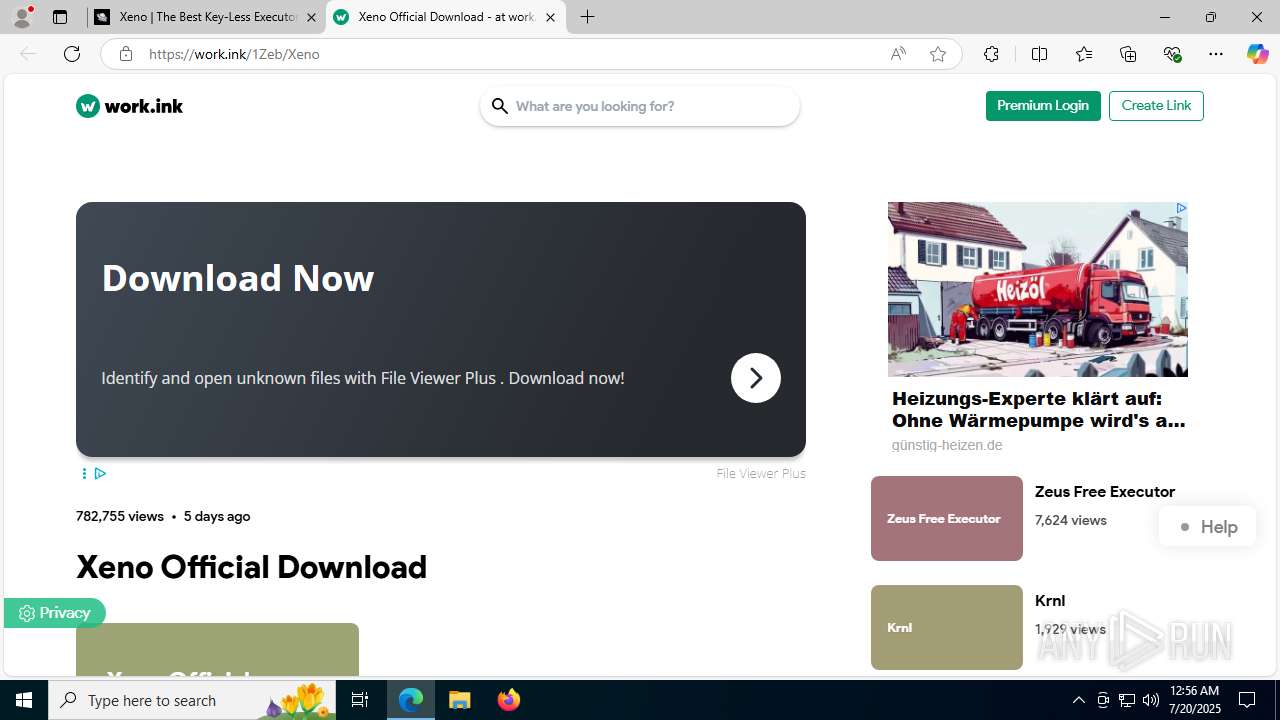Viewport: 1280px width, 720px height.
Task: Show hidden system tray icons
Action: [1078, 700]
